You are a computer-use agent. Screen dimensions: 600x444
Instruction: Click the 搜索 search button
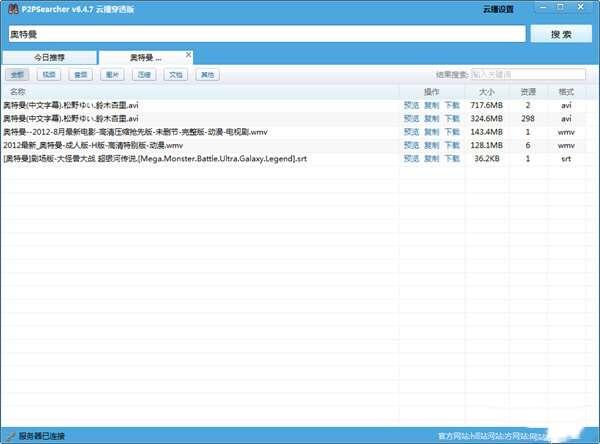[561, 34]
